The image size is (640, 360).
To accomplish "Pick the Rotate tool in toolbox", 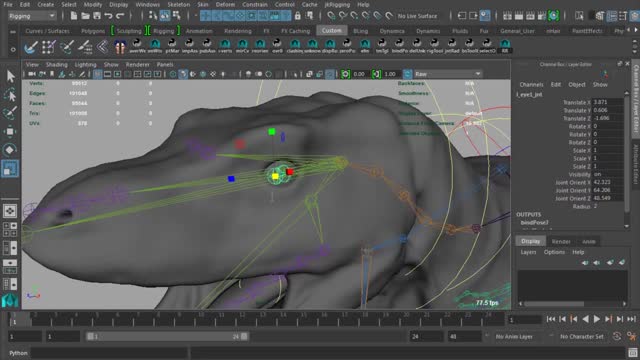I will (x=10, y=150).
